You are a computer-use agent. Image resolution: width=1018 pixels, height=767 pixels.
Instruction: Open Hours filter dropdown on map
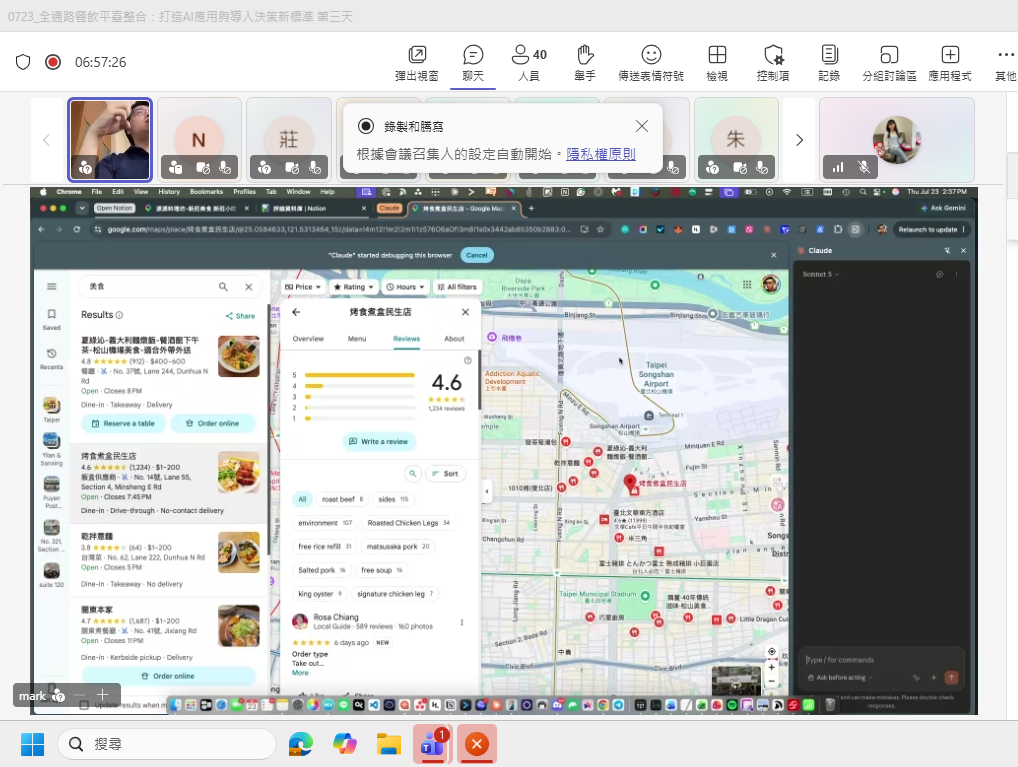(404, 286)
